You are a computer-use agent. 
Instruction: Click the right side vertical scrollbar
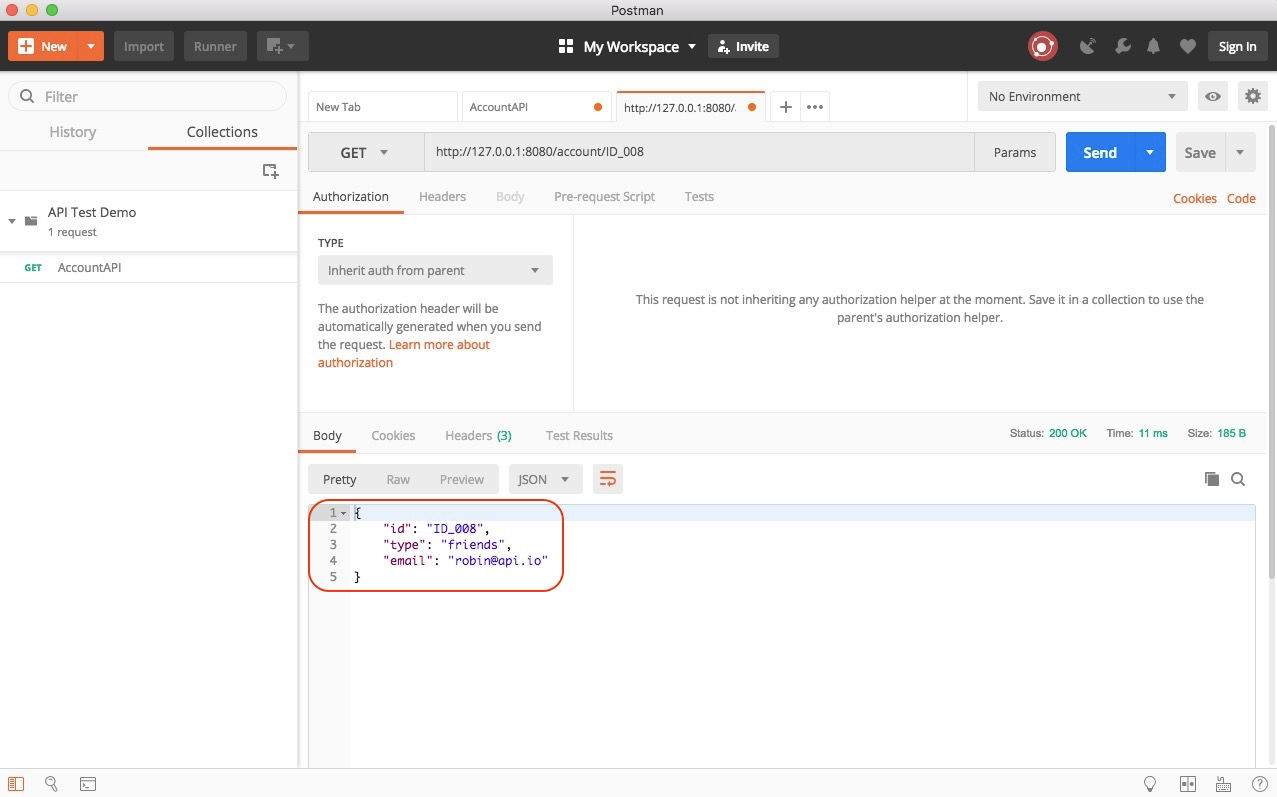coord(1271,350)
